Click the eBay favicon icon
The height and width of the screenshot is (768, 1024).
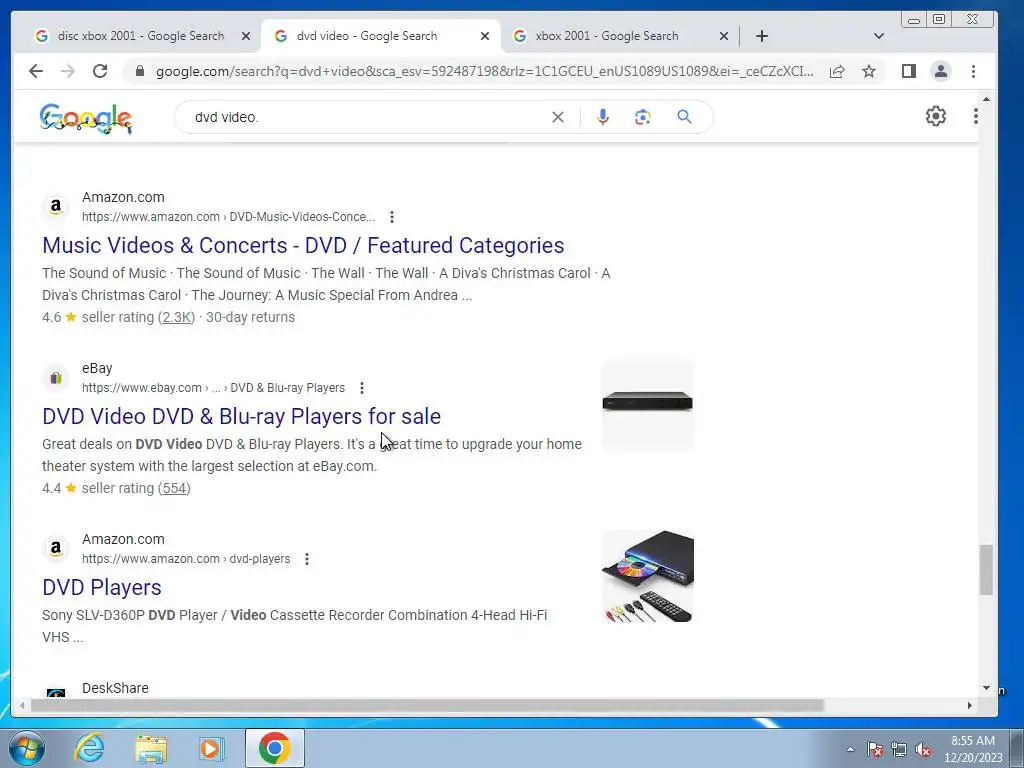pyautogui.click(x=56, y=378)
